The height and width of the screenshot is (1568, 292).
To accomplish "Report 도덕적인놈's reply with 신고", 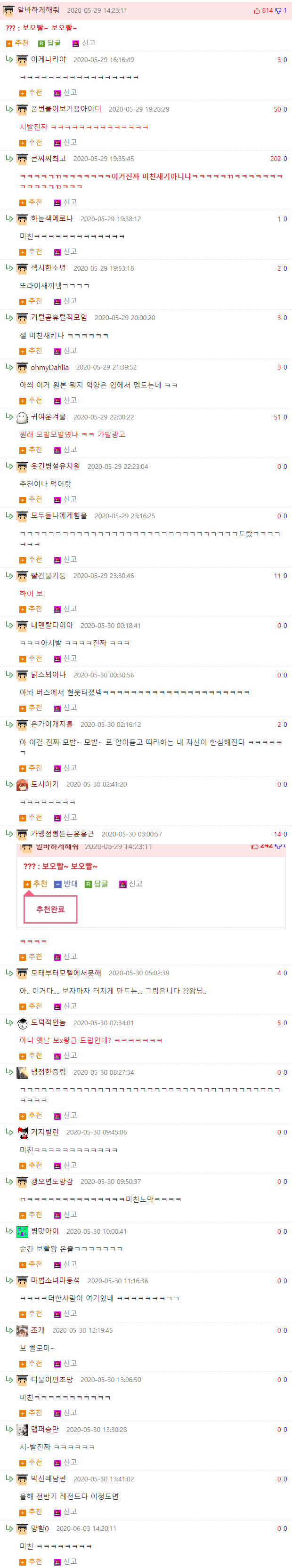I will 65,1056.
